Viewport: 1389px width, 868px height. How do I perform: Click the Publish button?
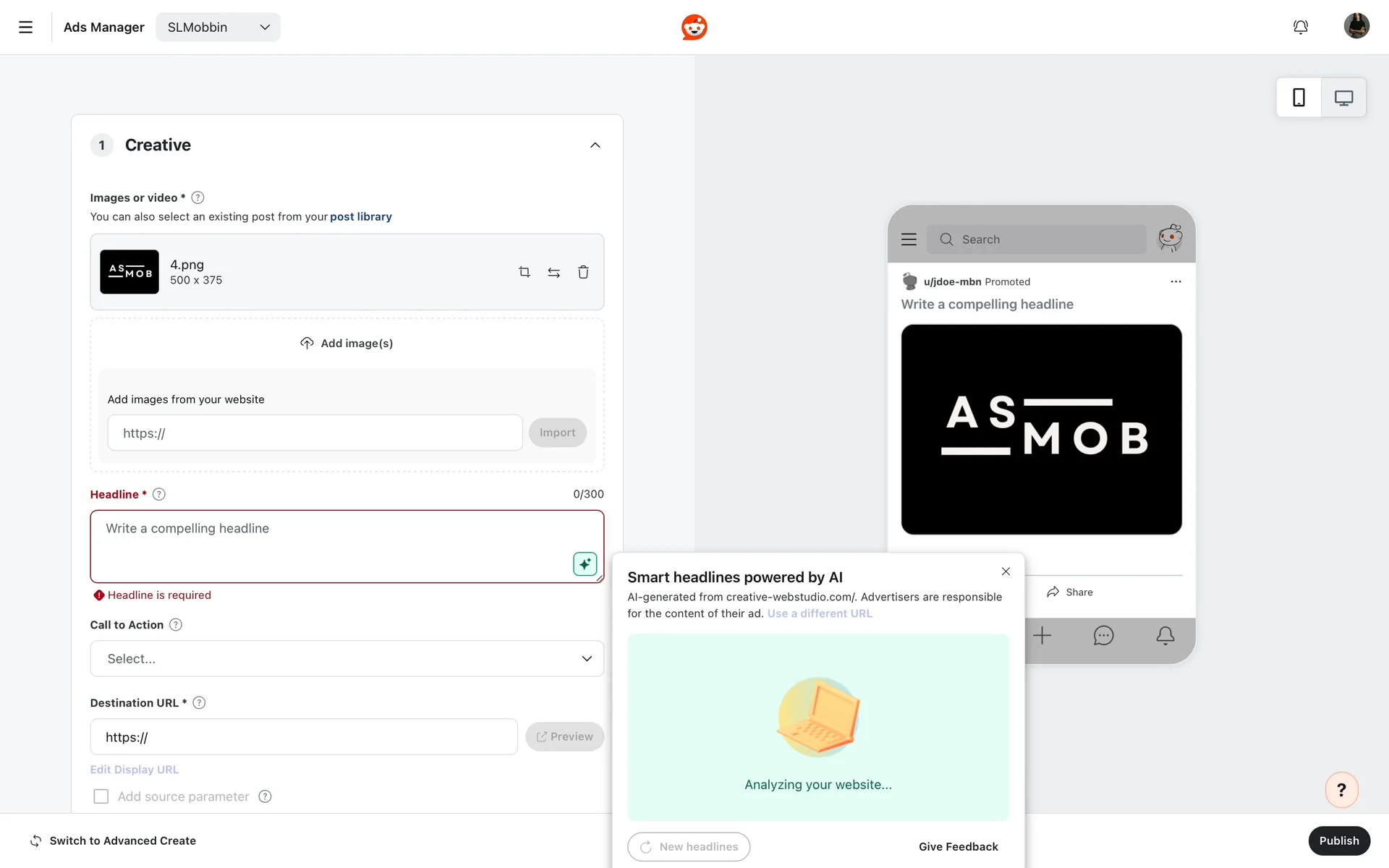pyautogui.click(x=1338, y=841)
